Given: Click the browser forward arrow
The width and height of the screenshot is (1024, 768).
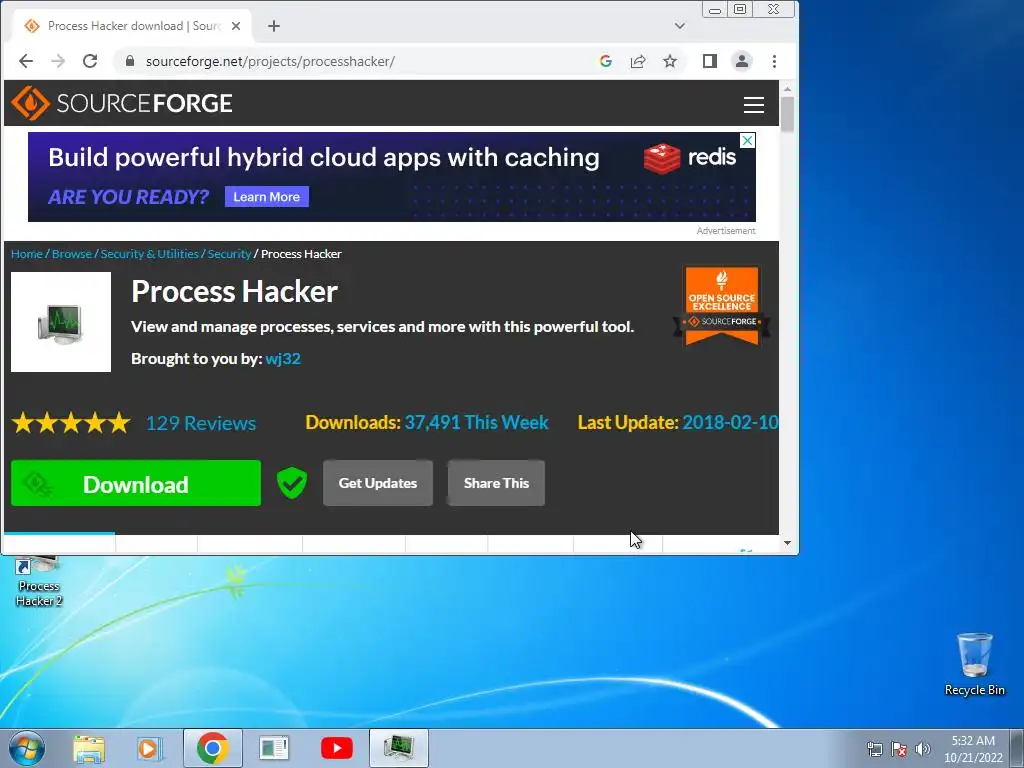Looking at the screenshot, I should (58, 61).
